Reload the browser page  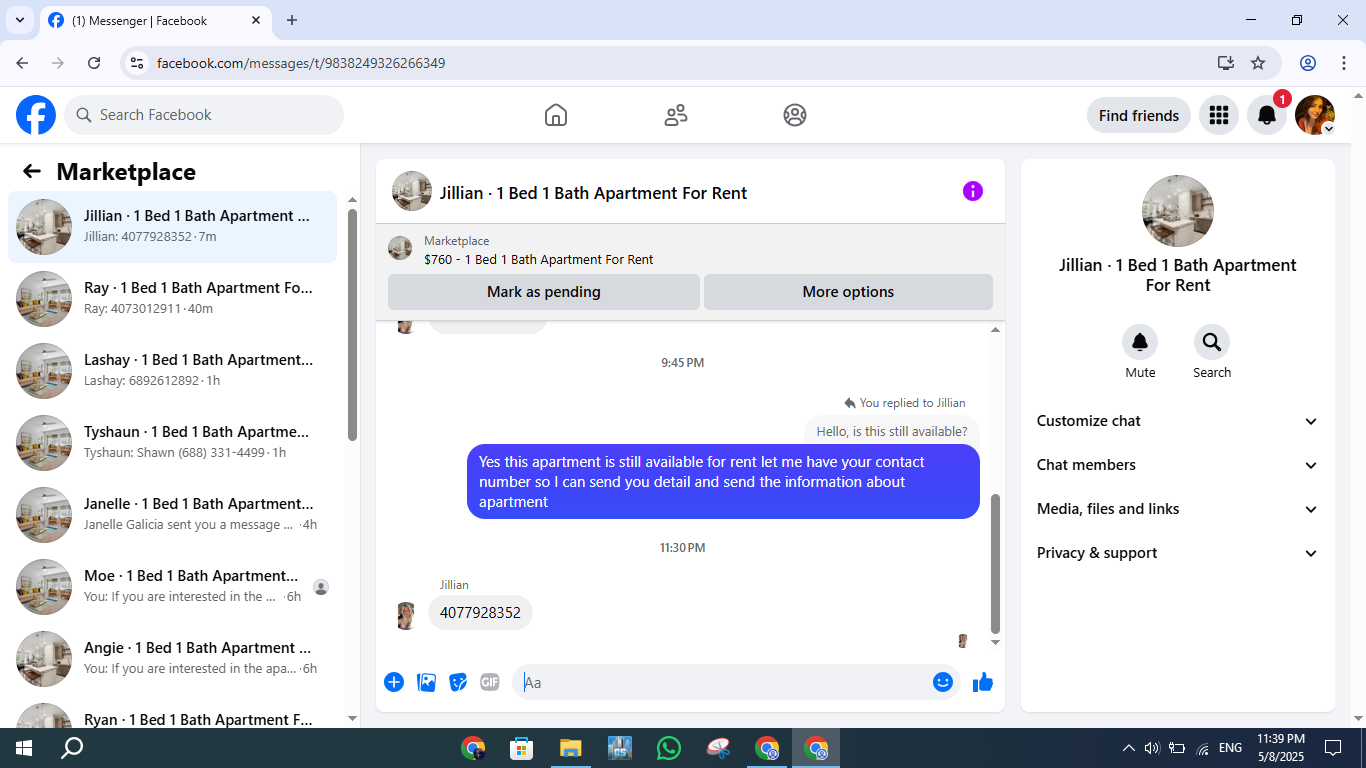coord(94,63)
